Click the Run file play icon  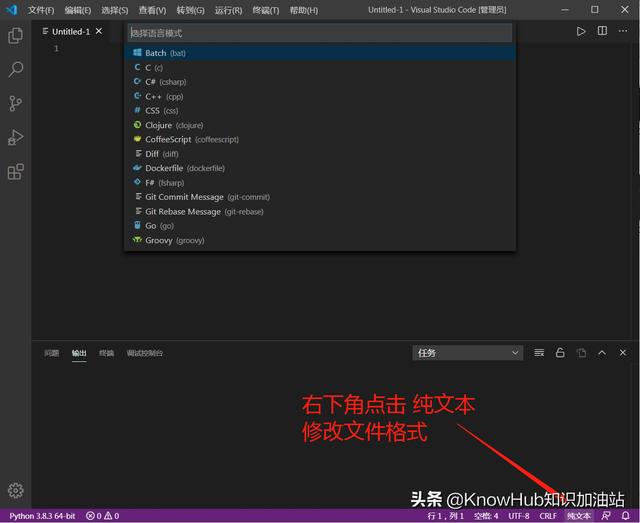coord(580,31)
